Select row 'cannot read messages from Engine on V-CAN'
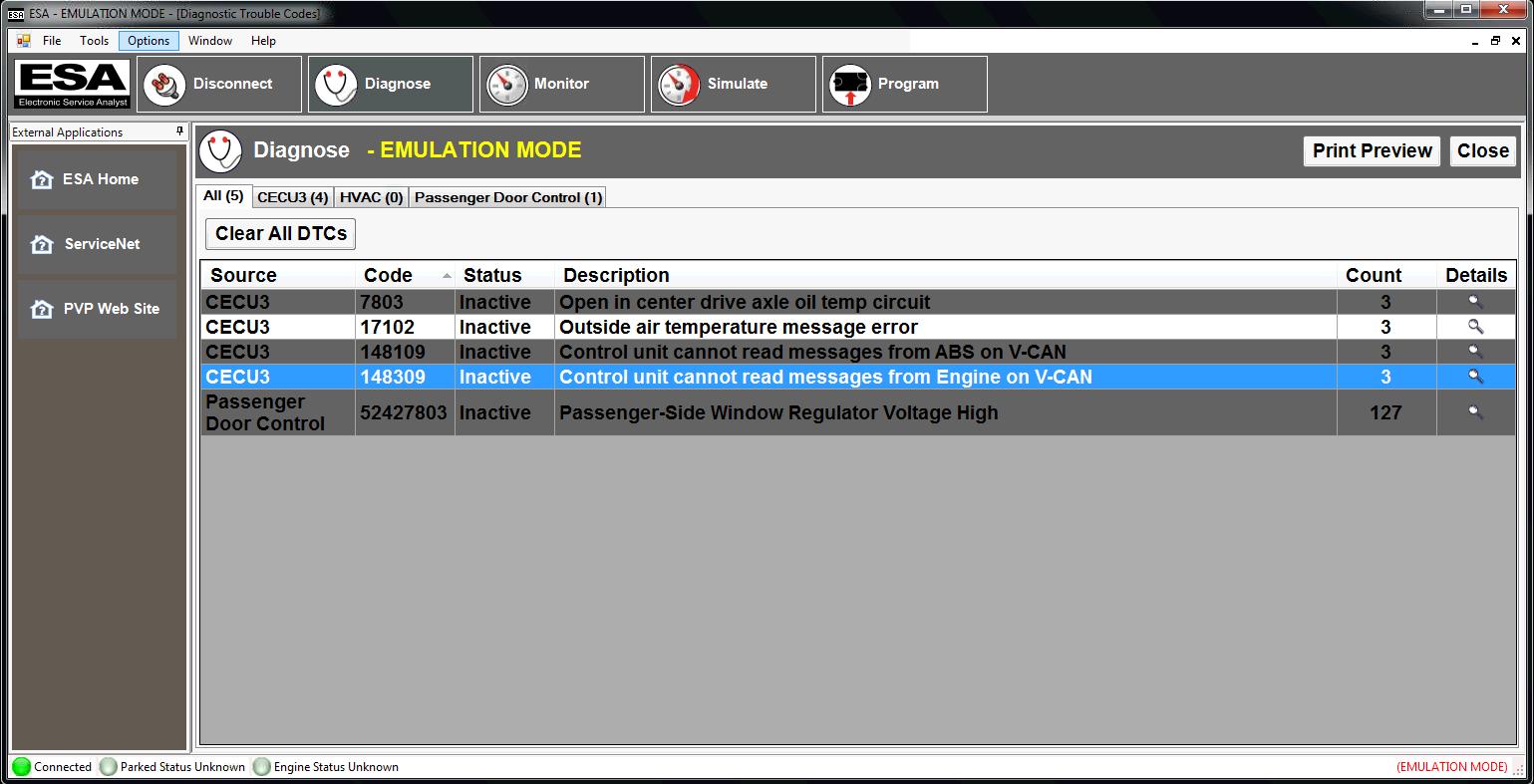 click(858, 377)
